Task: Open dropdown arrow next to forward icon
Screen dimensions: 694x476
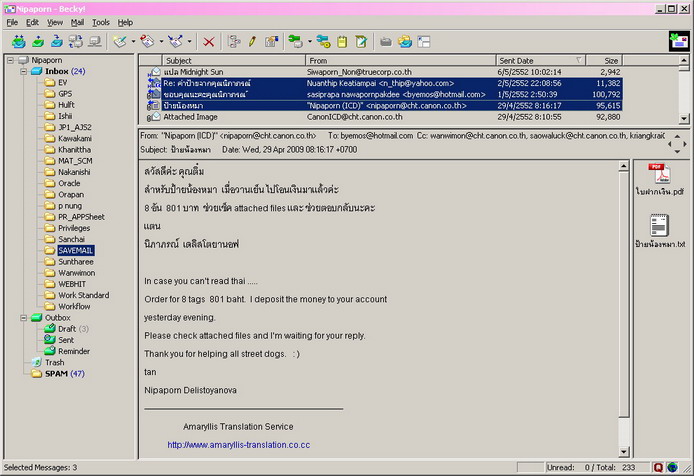Action: (x=189, y=42)
